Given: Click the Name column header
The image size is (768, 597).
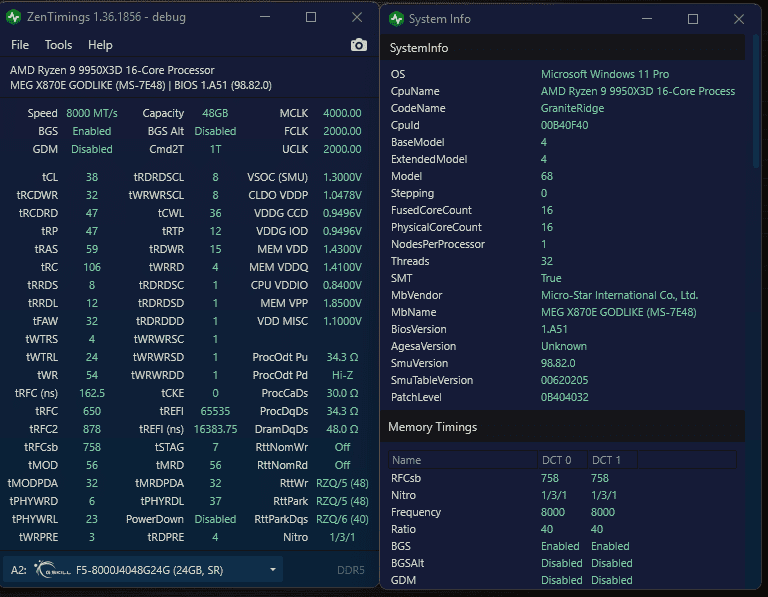Looking at the screenshot, I should 407,460.
